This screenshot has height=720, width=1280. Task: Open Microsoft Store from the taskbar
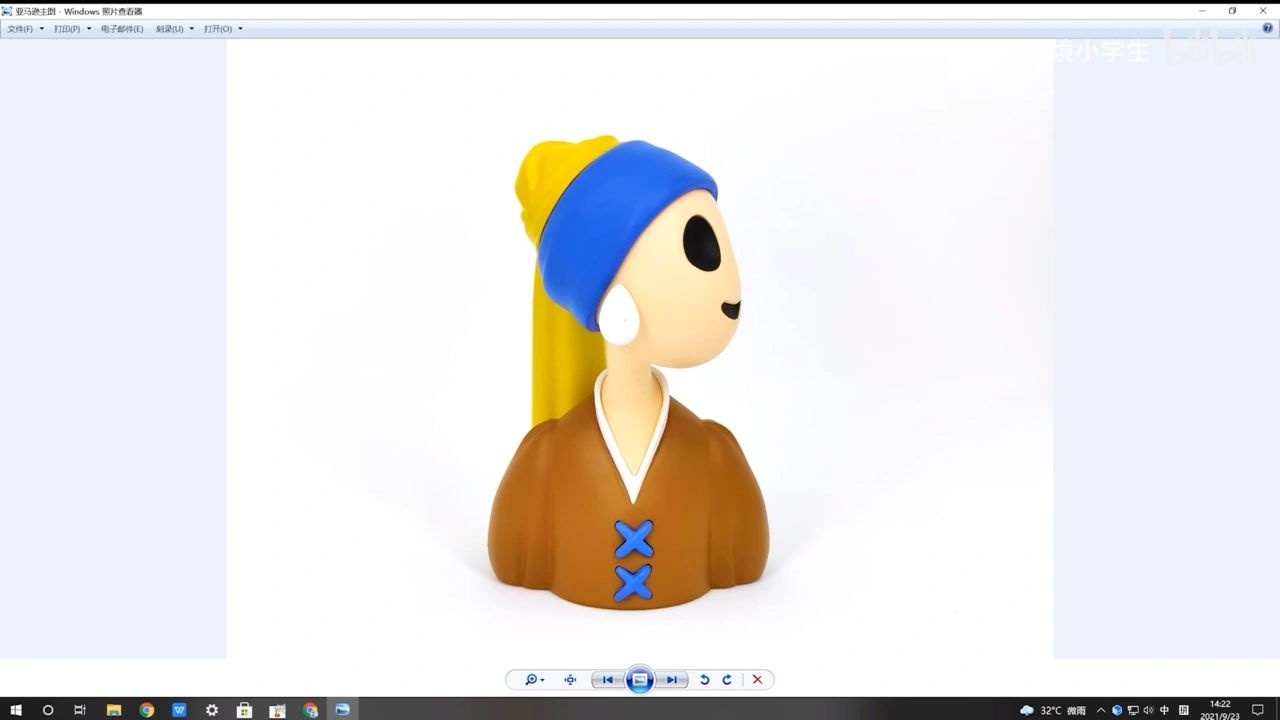pyautogui.click(x=244, y=710)
